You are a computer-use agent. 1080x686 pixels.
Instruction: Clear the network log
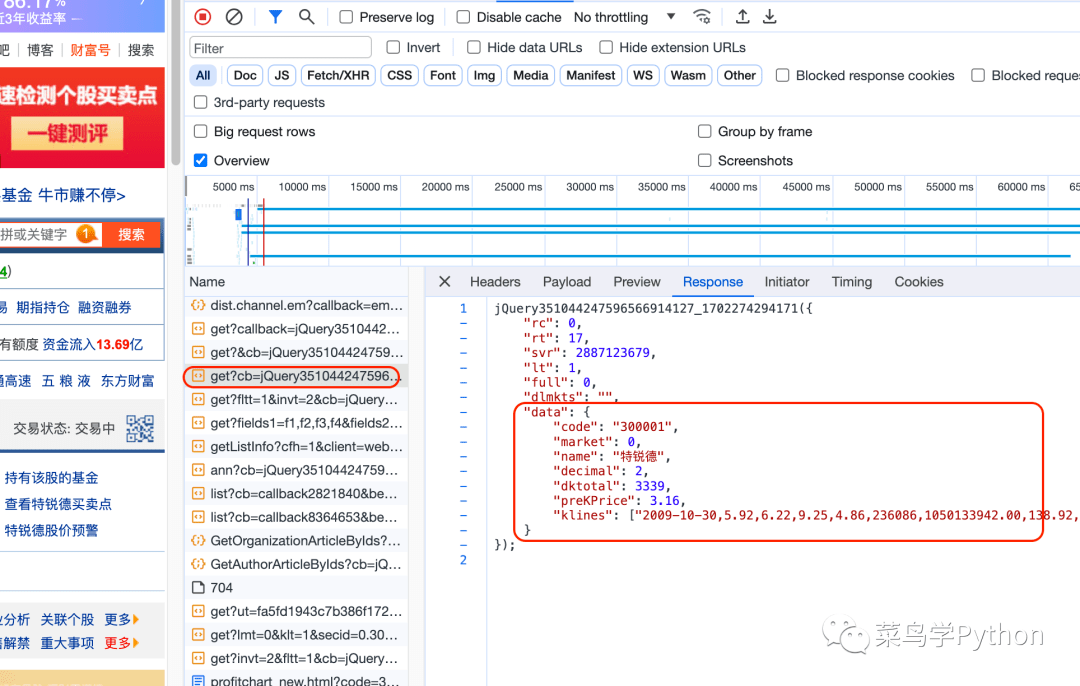point(234,17)
